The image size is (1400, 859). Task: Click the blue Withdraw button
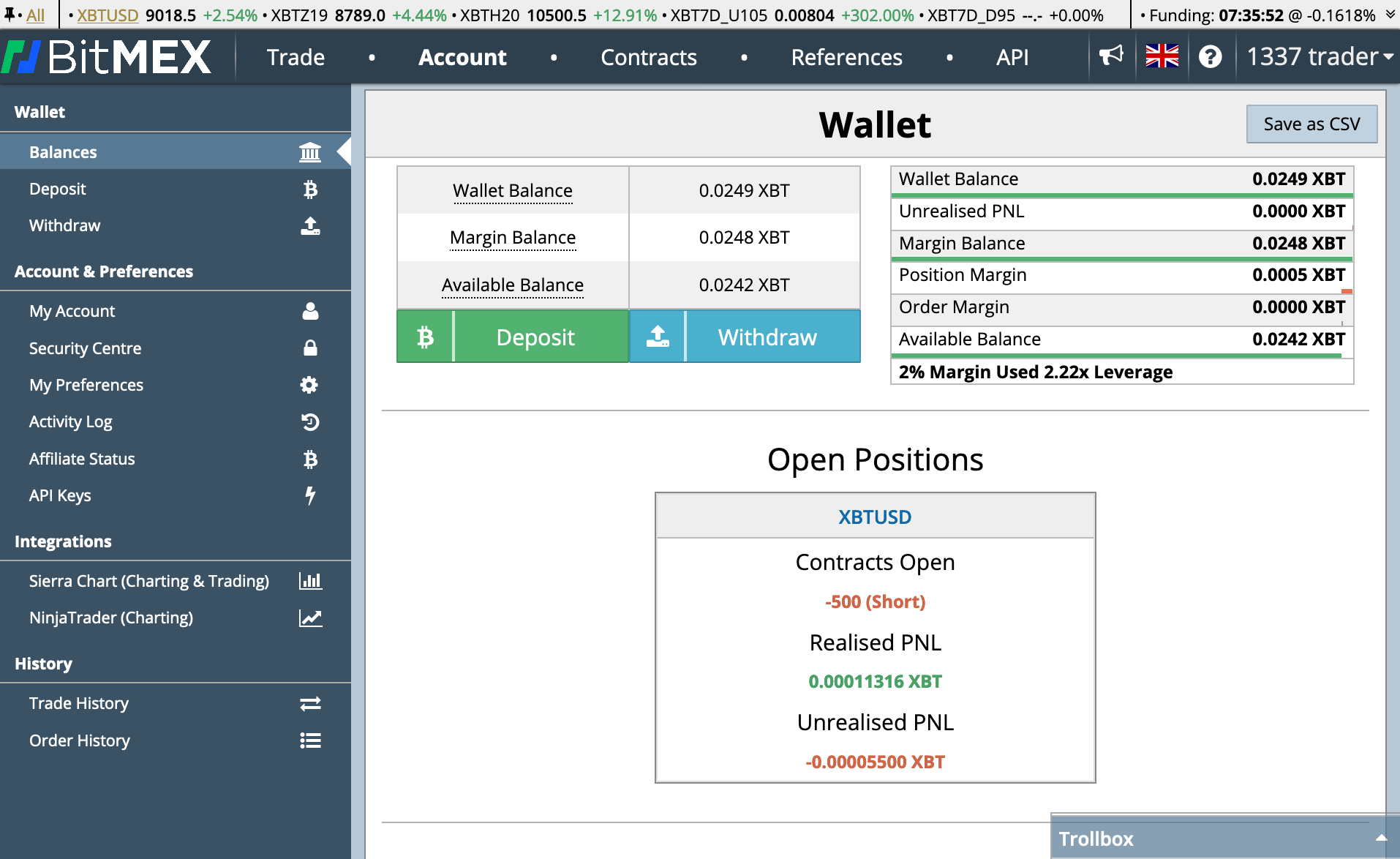click(x=745, y=337)
